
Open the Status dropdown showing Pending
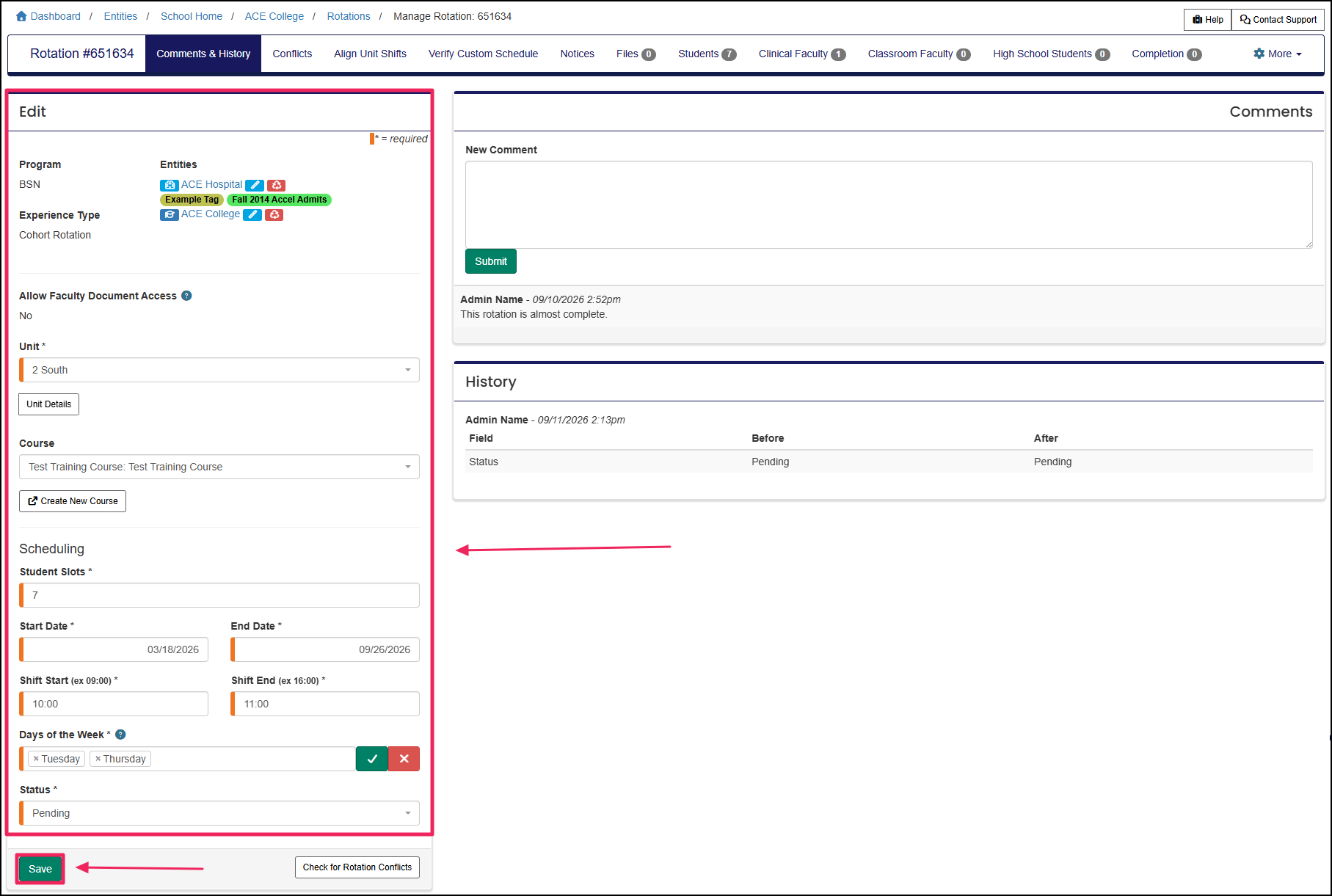220,813
